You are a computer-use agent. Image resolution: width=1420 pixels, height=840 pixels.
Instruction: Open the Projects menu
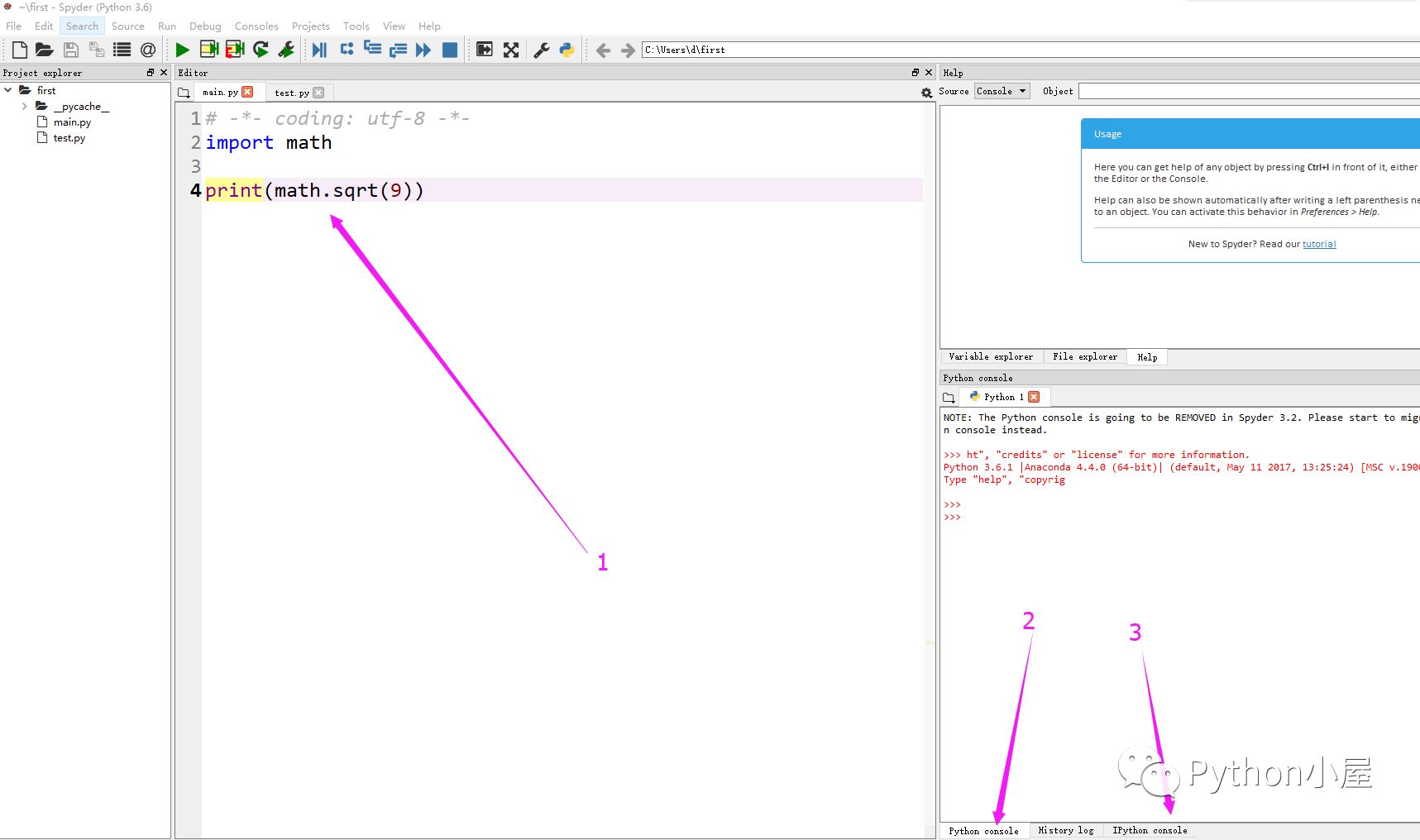tap(310, 26)
